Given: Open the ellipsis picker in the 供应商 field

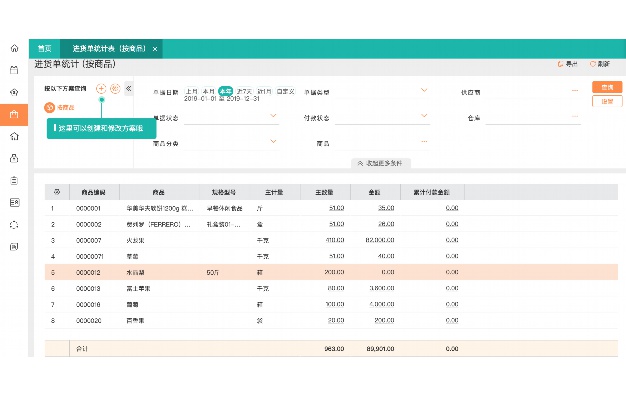Looking at the screenshot, I should (575, 91).
